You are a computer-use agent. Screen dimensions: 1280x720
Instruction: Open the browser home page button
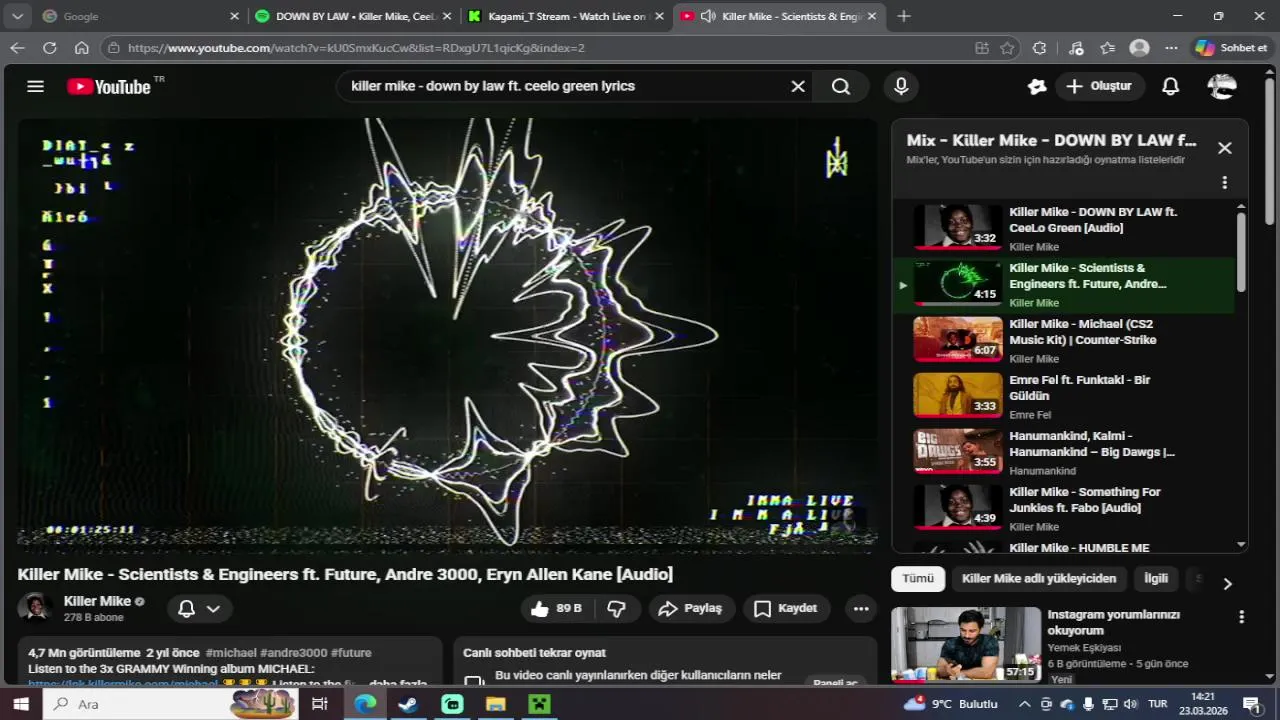pos(81,47)
